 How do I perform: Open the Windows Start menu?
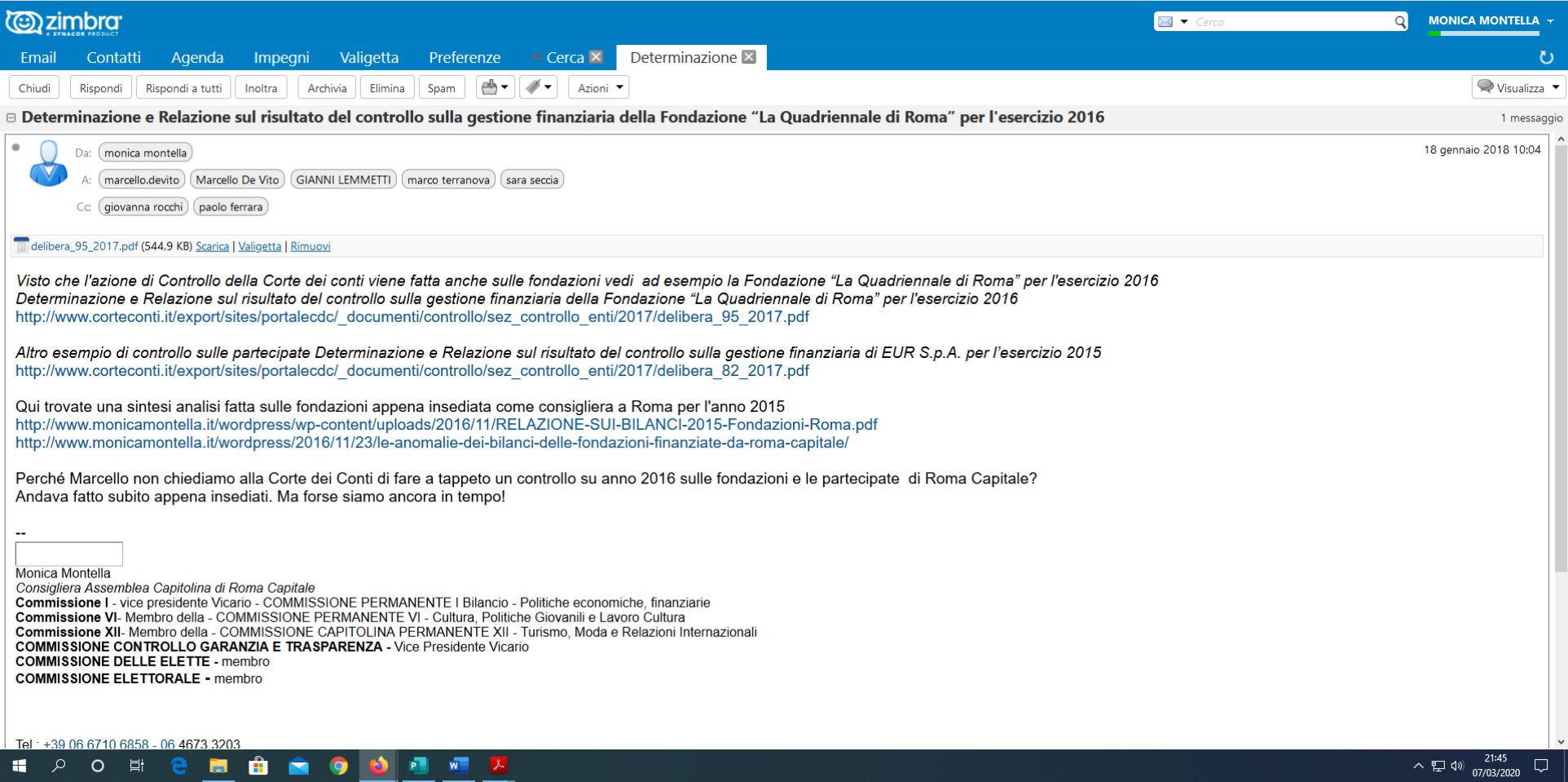20,766
